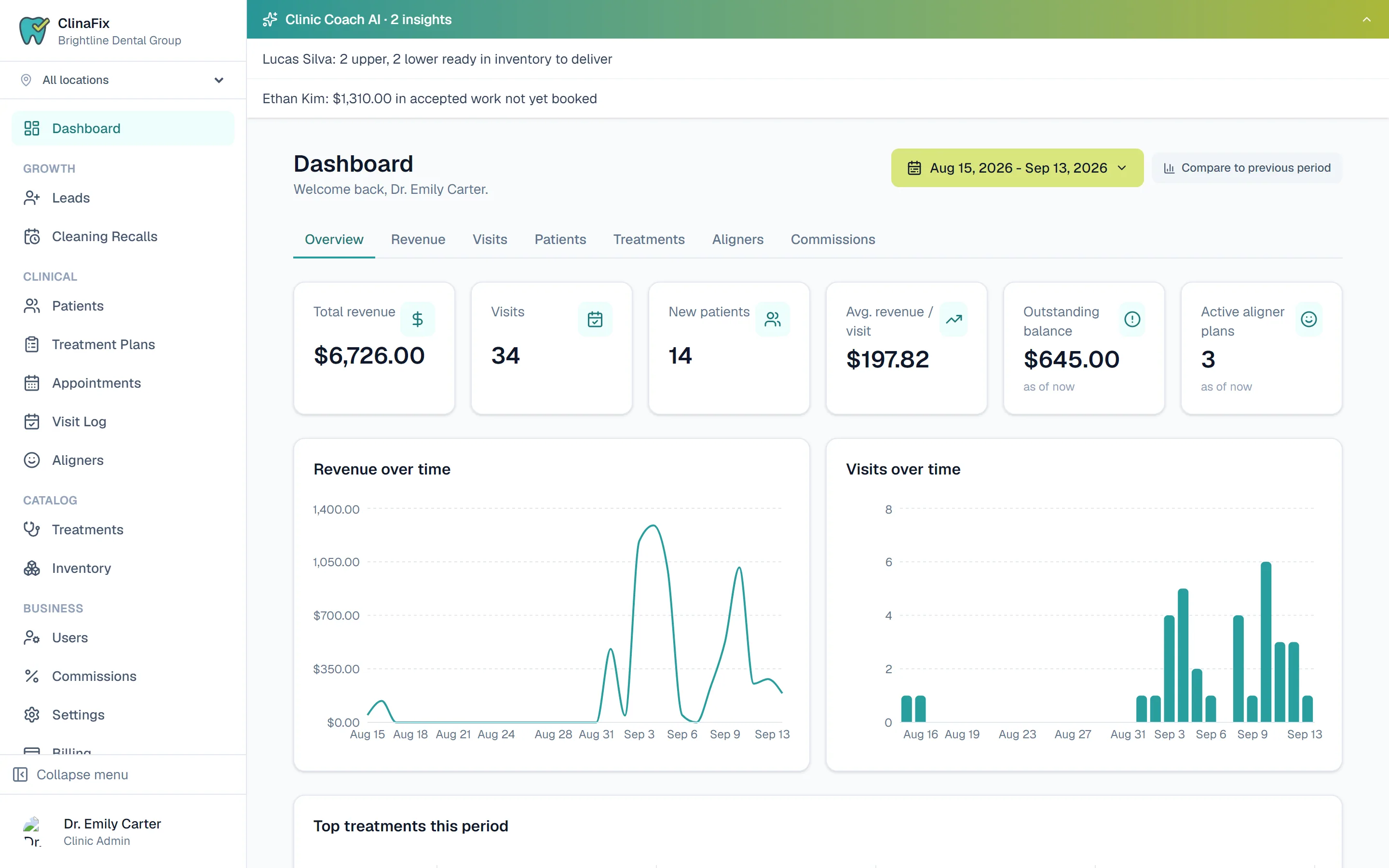This screenshot has height=868, width=1389.
Task: Click the Clinic Coach AI sparkle icon
Action: pyautogui.click(x=270, y=19)
